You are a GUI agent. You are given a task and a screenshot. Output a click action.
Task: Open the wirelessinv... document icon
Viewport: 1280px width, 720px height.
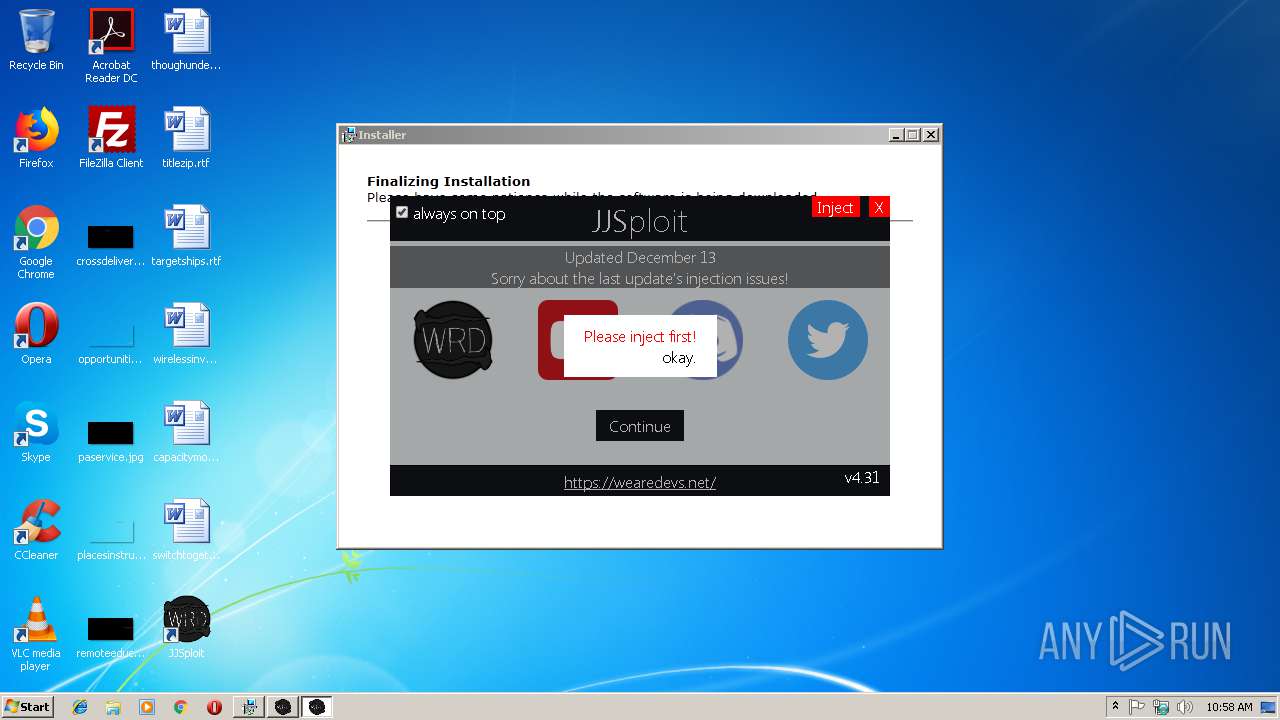coord(186,335)
